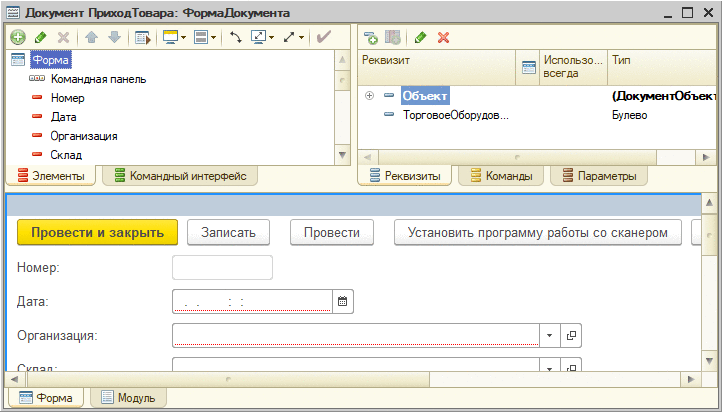Click the Булево type cell
The width and height of the screenshot is (722, 412).
(629, 115)
